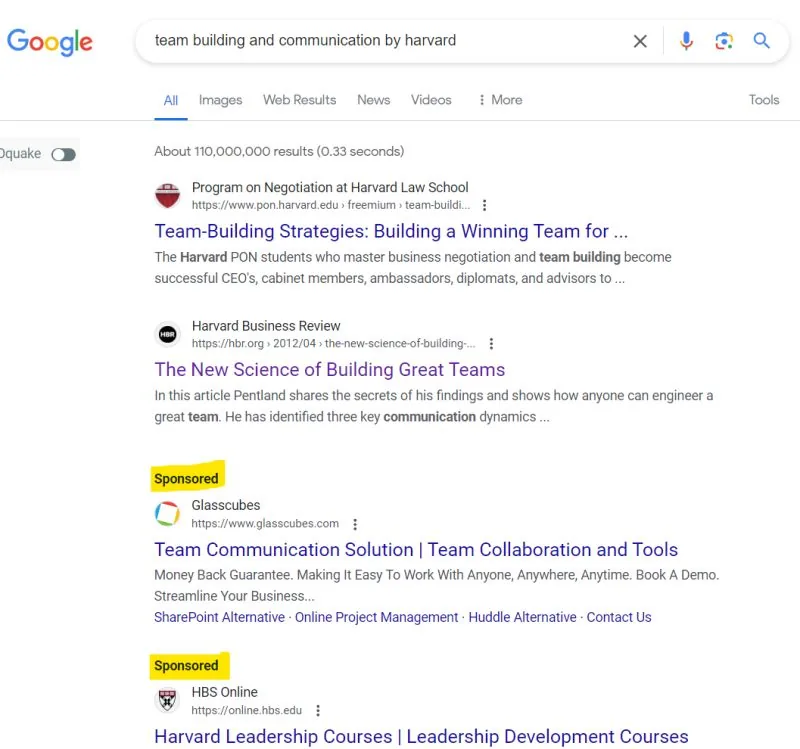Click the Google logo
Image resolution: width=800 pixels, height=749 pixels.
point(49,42)
